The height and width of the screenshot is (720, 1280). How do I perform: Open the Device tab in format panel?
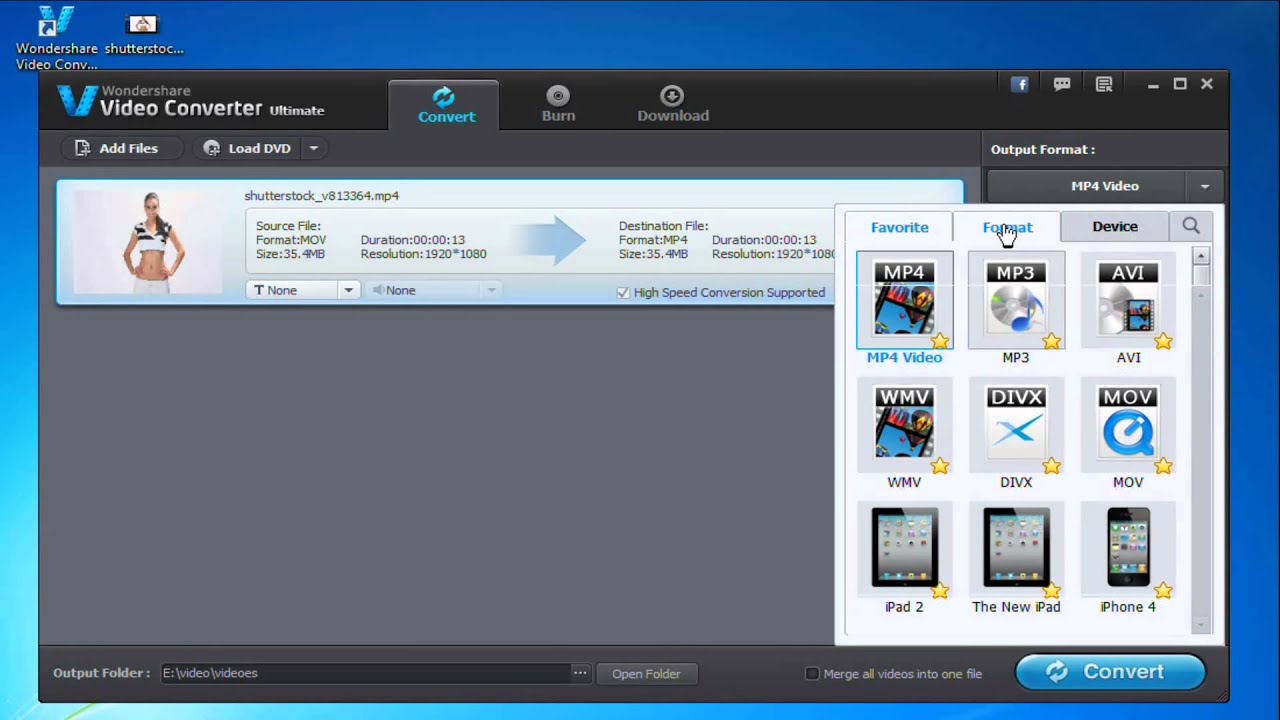coord(1115,227)
